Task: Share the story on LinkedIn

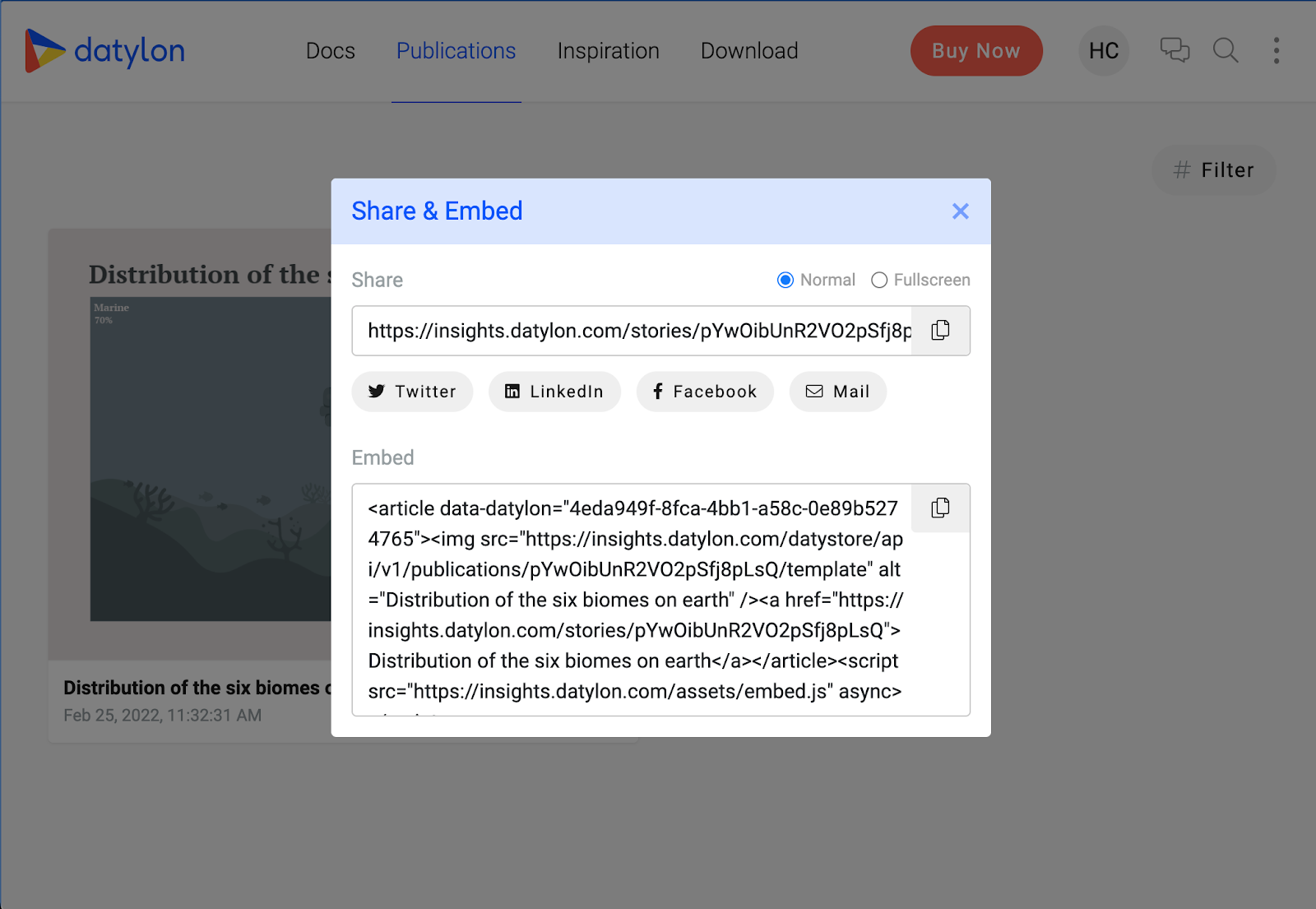Action: point(554,392)
